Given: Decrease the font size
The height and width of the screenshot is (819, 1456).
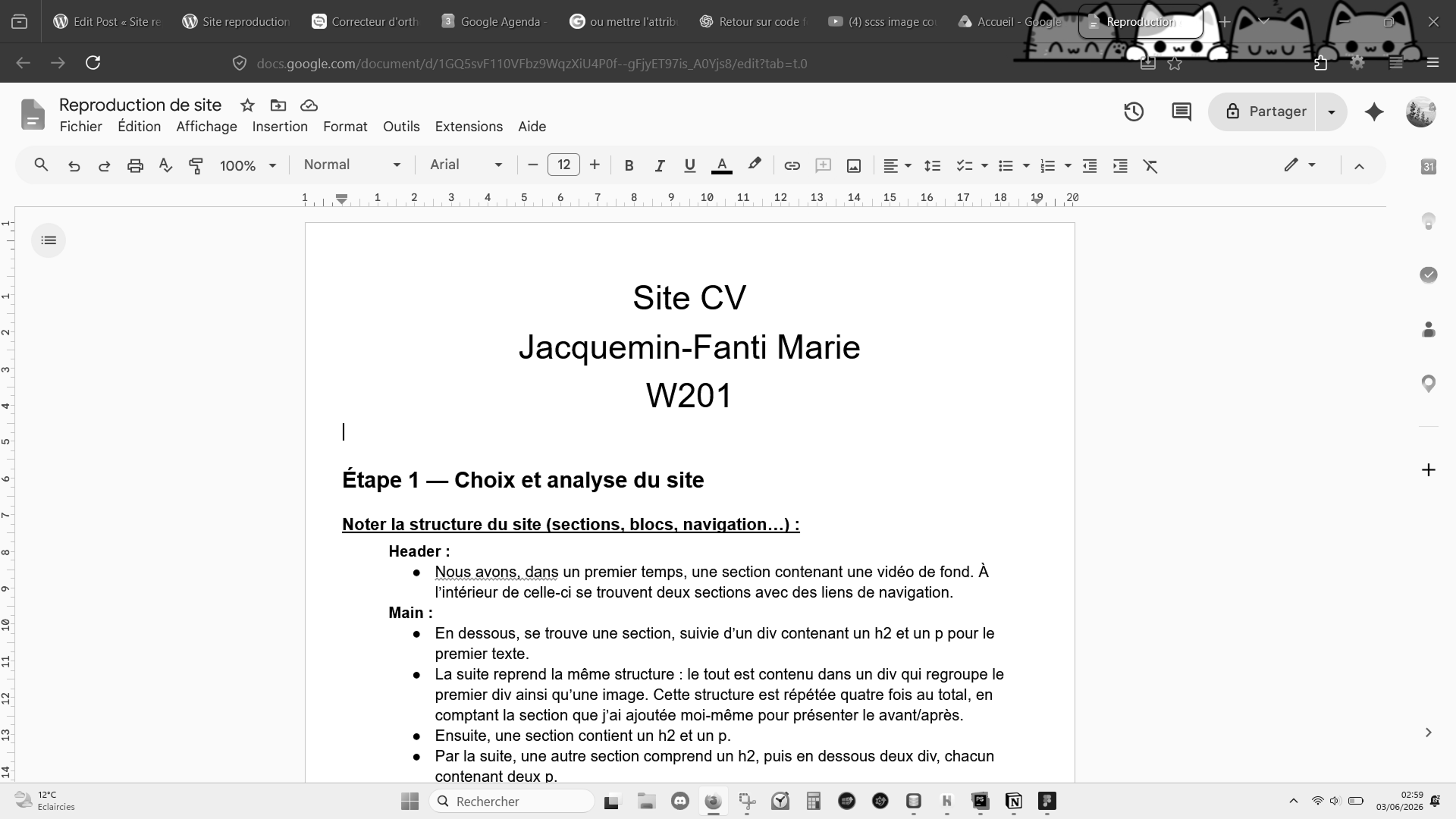Looking at the screenshot, I should tap(532, 165).
